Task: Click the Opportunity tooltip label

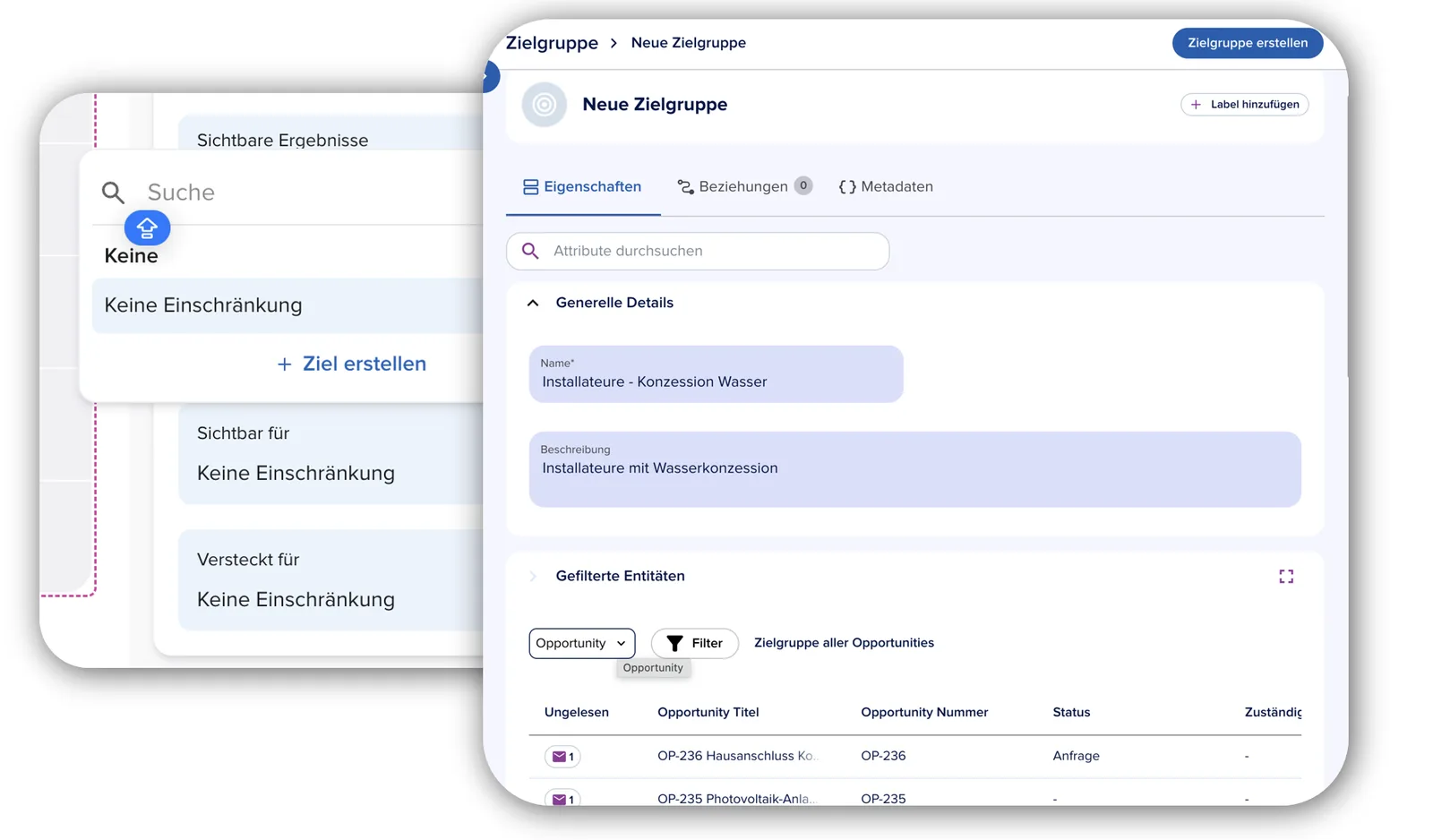Action: (x=653, y=668)
